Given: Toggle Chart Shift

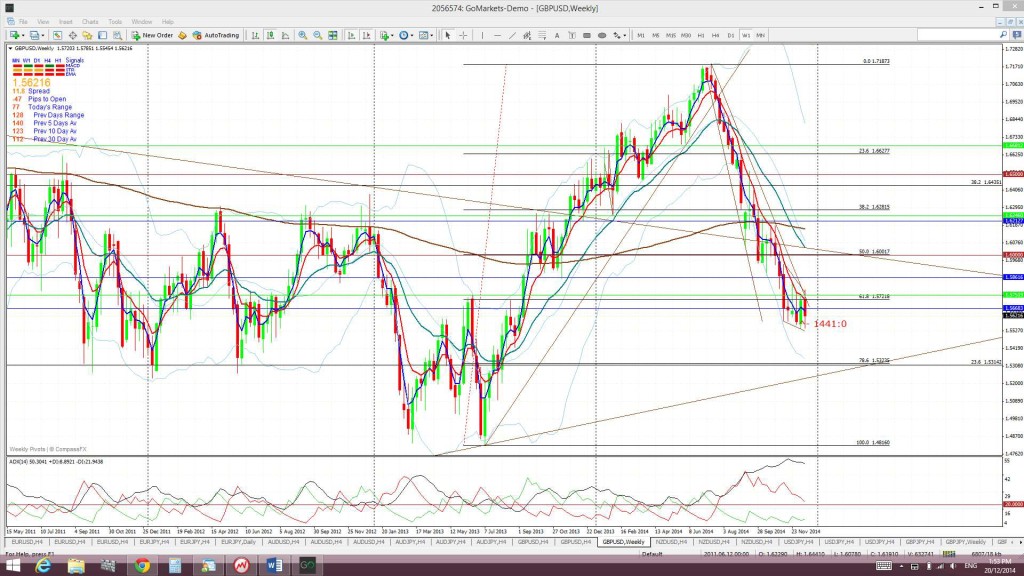Looking at the screenshot, I should tap(366, 35).
